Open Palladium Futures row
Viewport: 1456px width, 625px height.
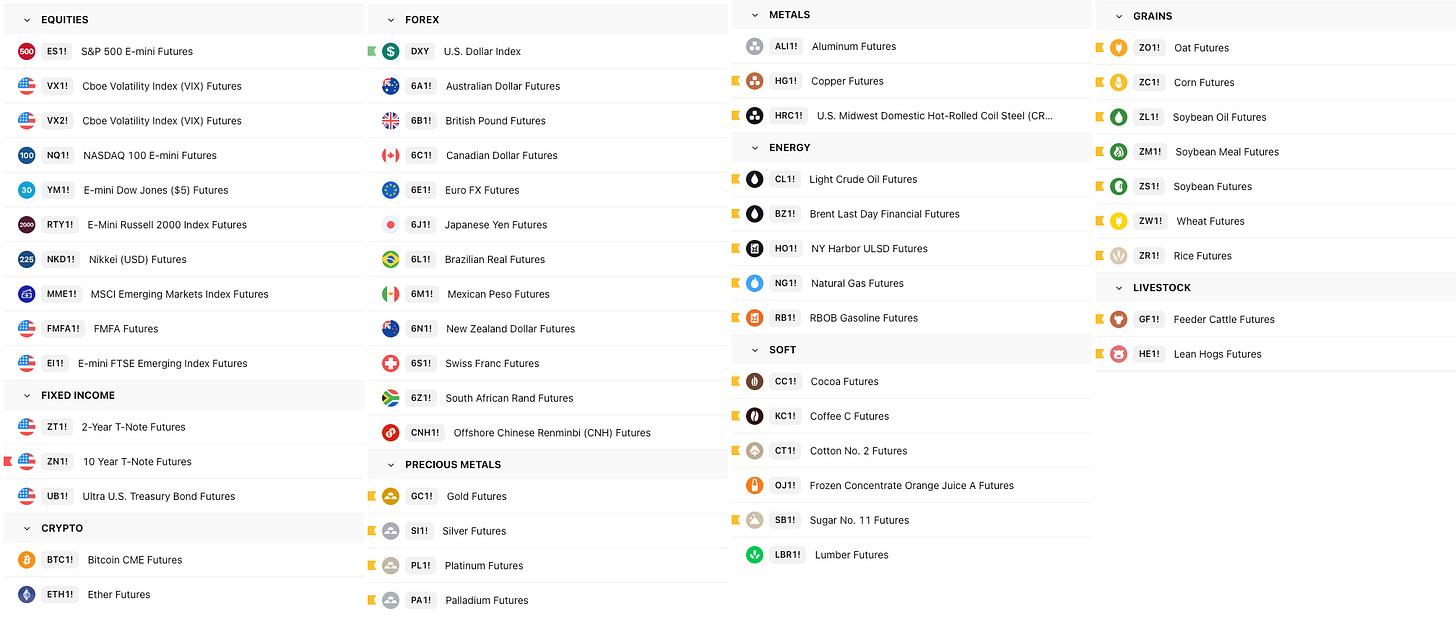(547, 600)
